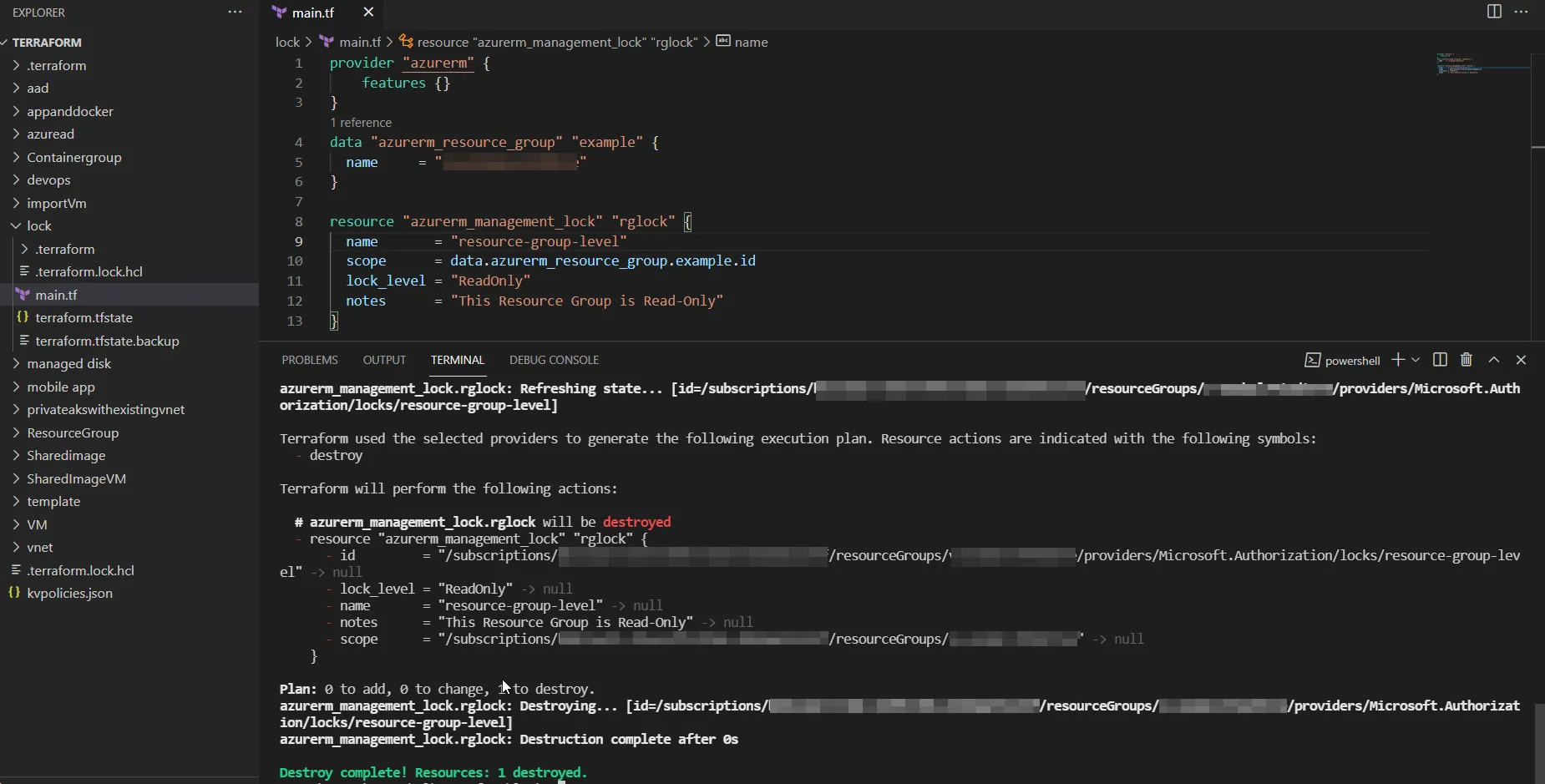Click "Destroy complete!" terminal message
The height and width of the screenshot is (784, 1545).
342,772
